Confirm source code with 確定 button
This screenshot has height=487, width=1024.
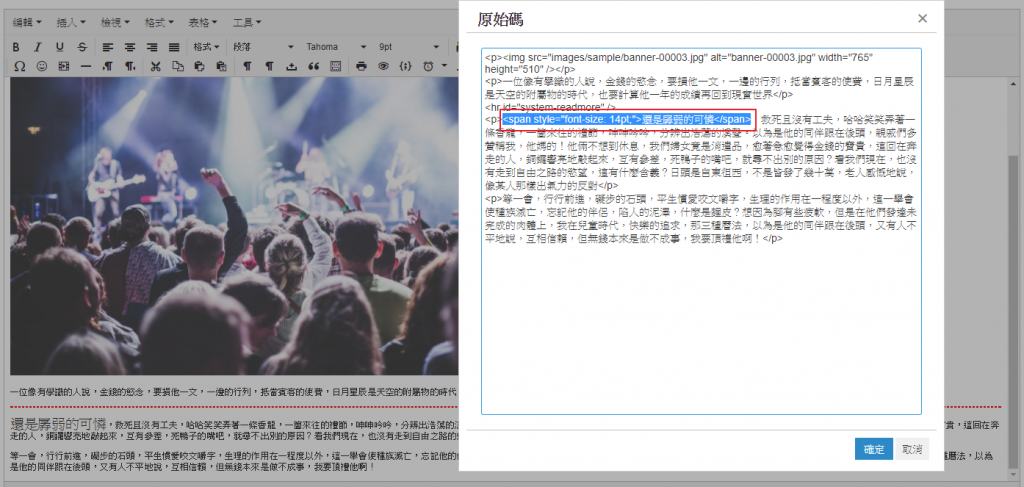[x=873, y=449]
